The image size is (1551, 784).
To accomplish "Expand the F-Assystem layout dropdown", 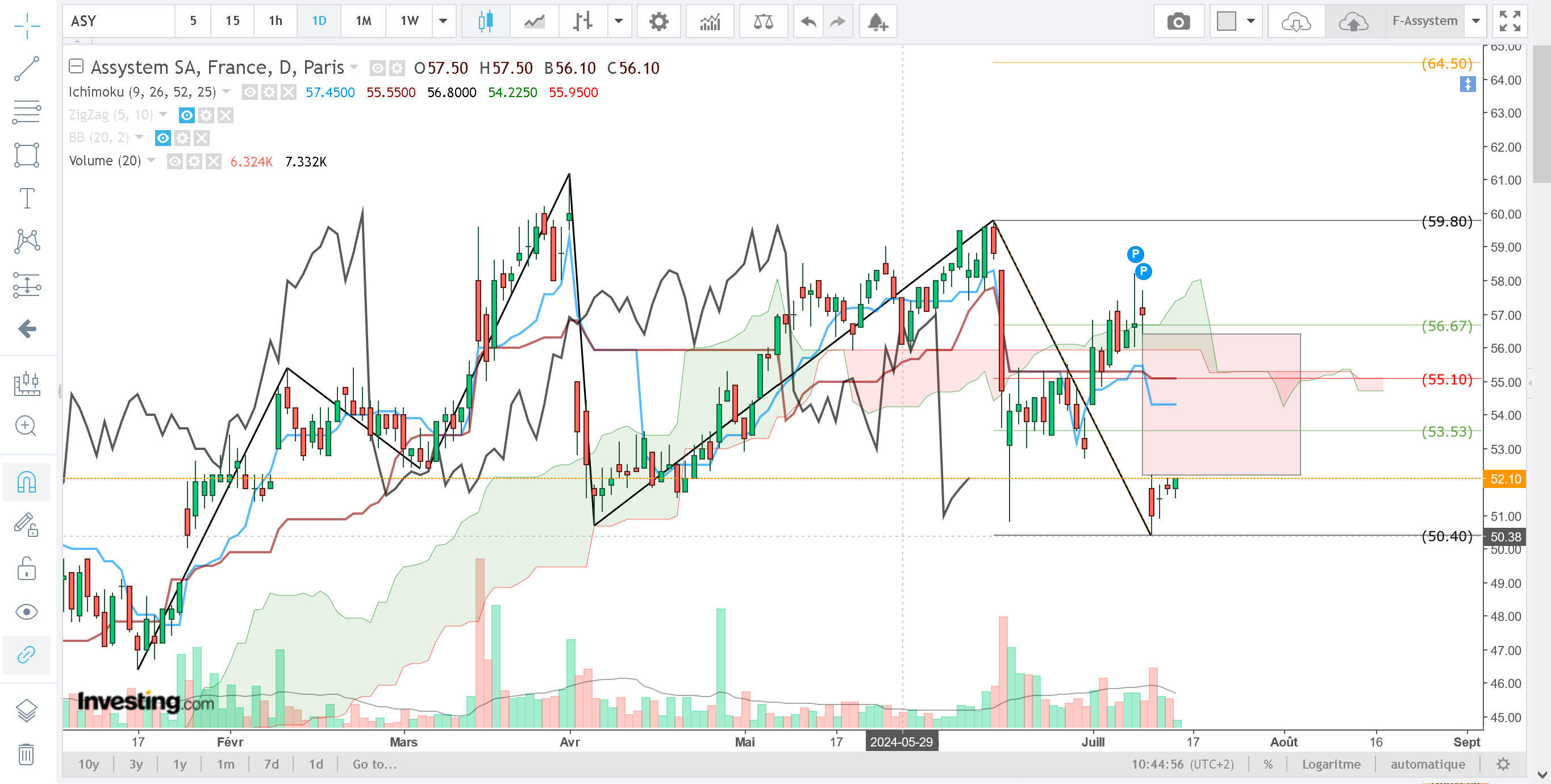I will click(1476, 22).
